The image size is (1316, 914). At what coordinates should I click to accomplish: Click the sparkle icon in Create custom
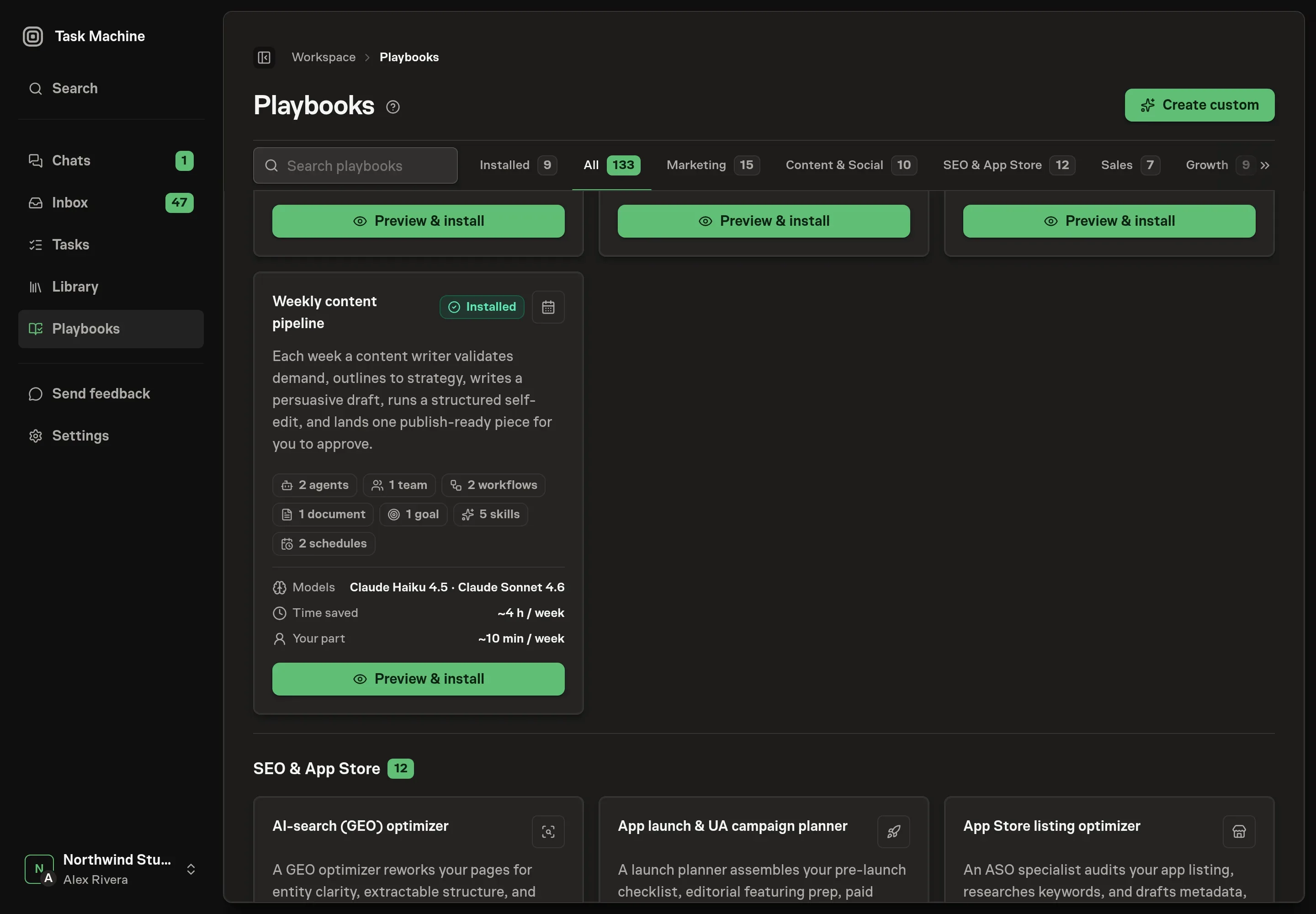1148,106
